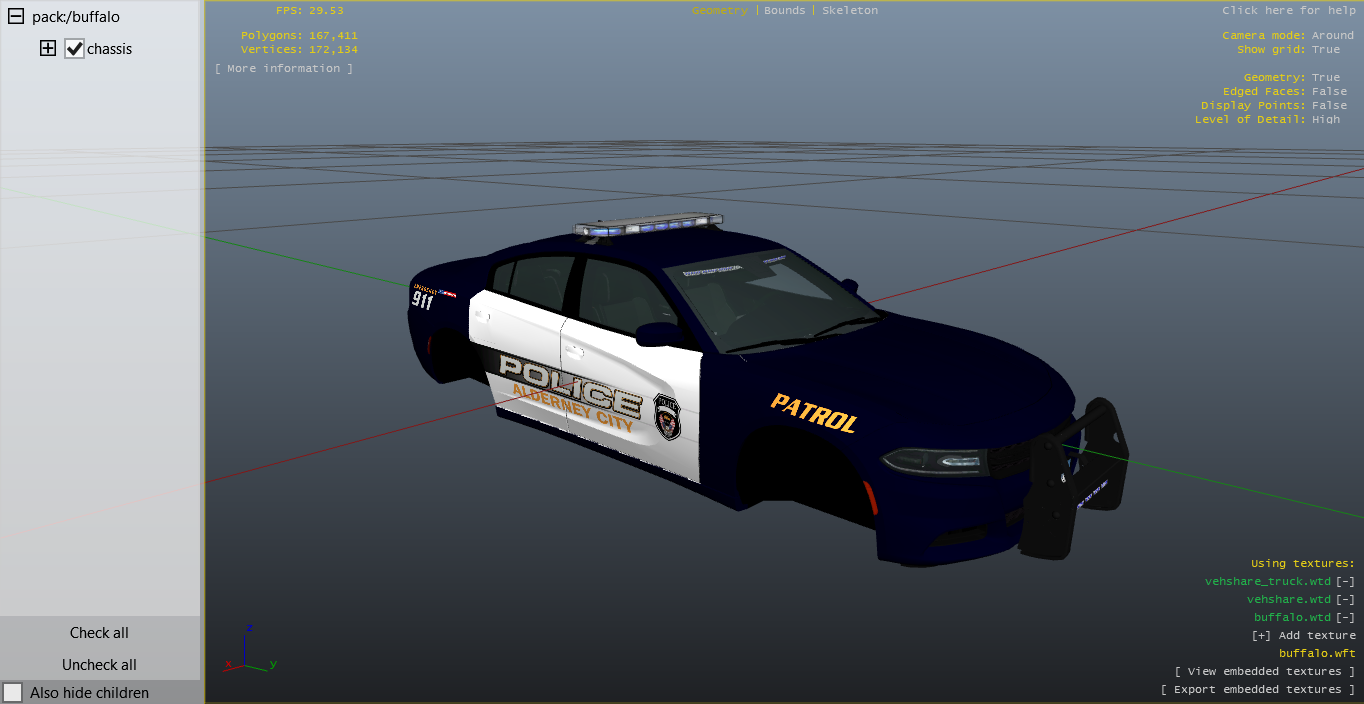1364x704 pixels.
Task: Open View embedded textures
Action: [x=1265, y=671]
